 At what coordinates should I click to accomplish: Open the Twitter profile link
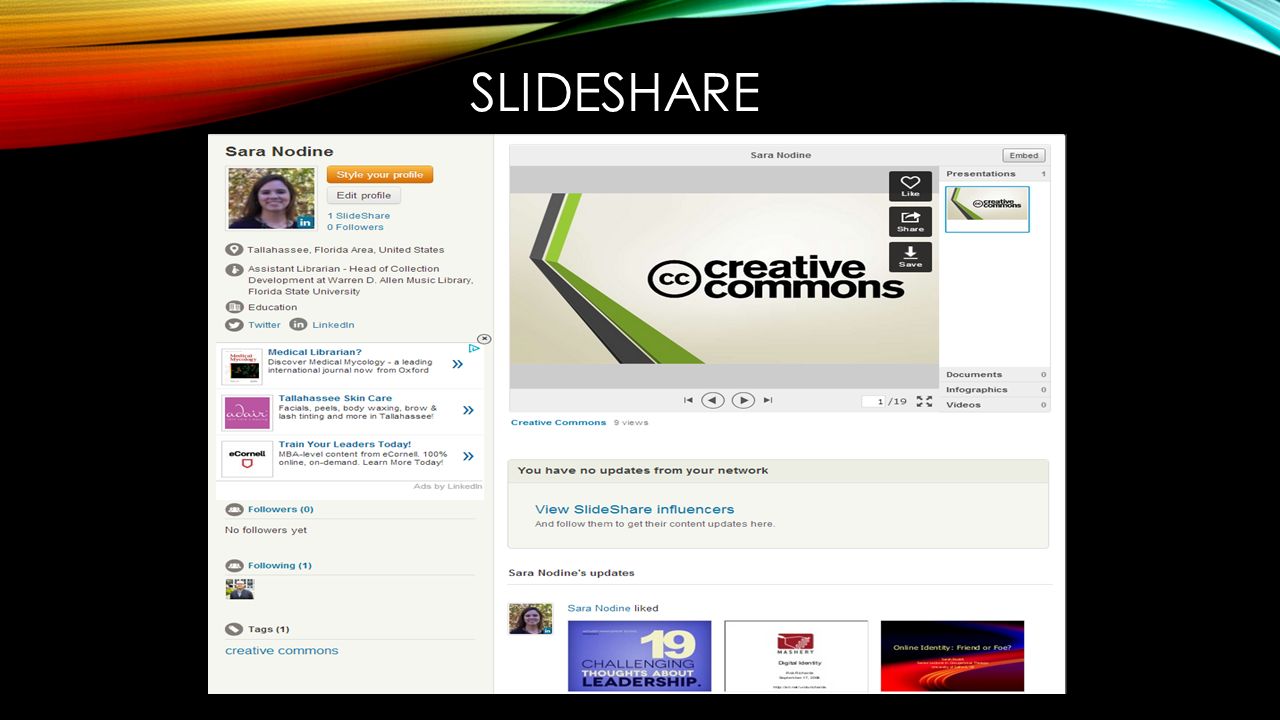pos(264,325)
